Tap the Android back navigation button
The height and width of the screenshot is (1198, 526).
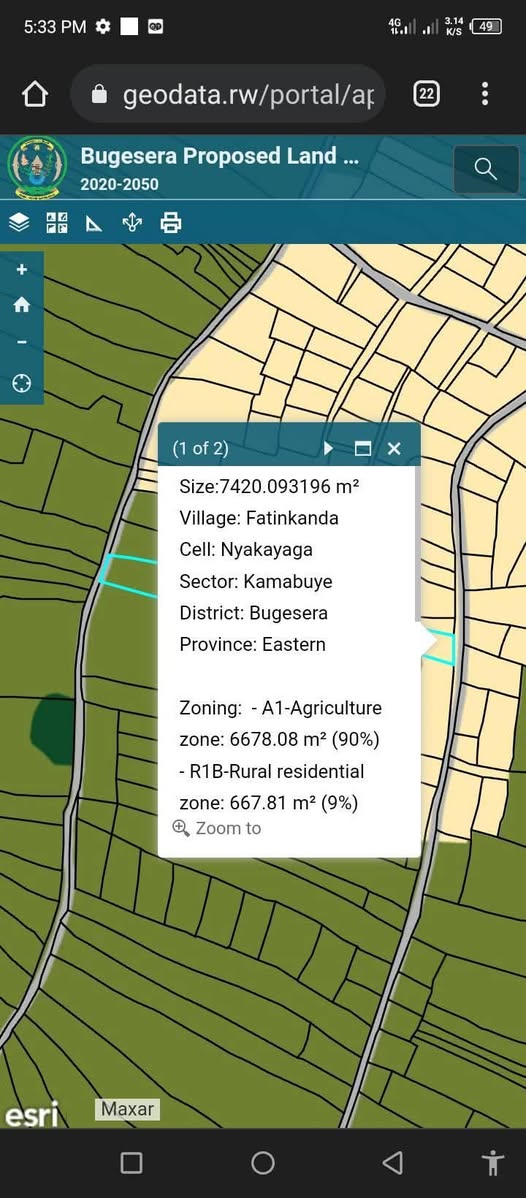pyautogui.click(x=393, y=1163)
